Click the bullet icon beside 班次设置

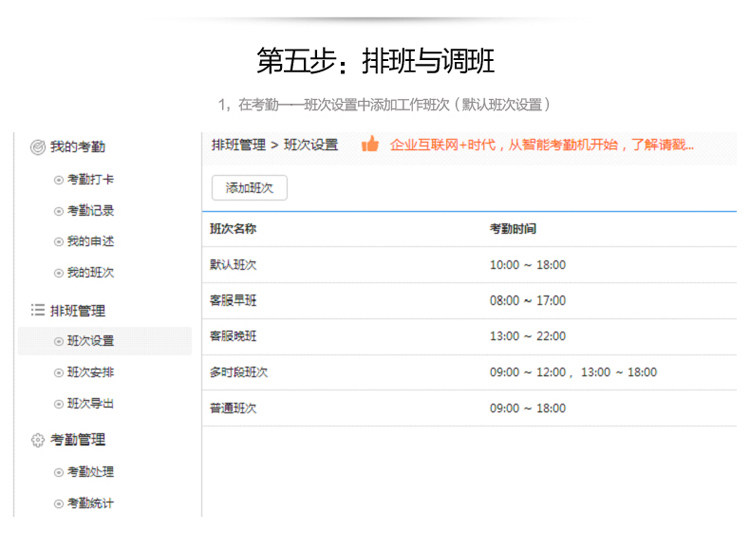[58, 341]
